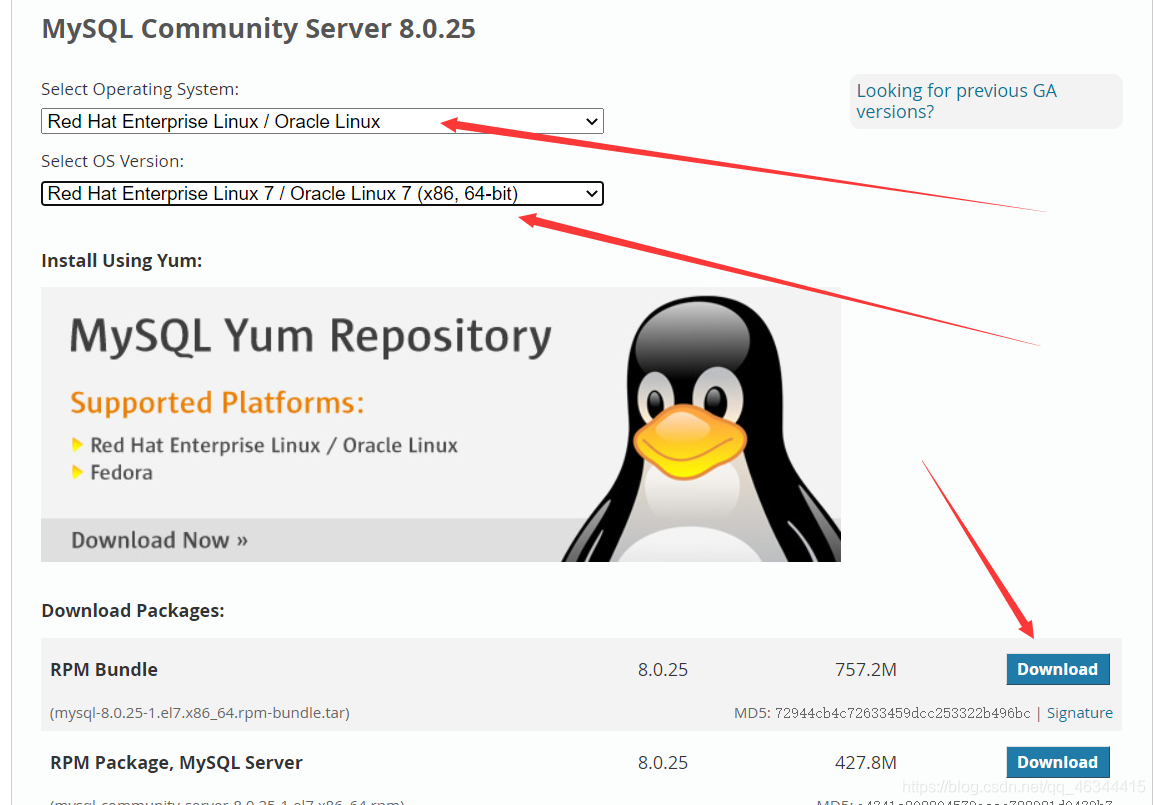
Task: Download the RPM Package, MySQL Server
Action: 1058,762
